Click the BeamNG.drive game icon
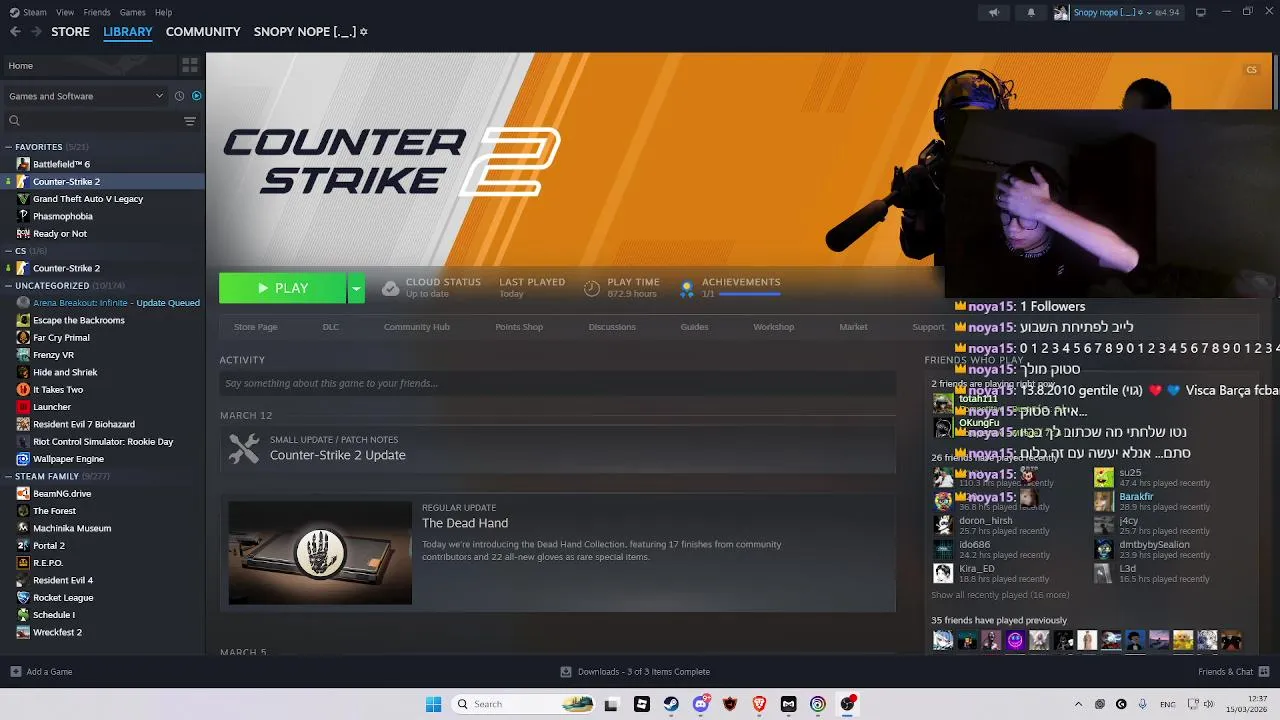The width and height of the screenshot is (1280, 720). 23,494
